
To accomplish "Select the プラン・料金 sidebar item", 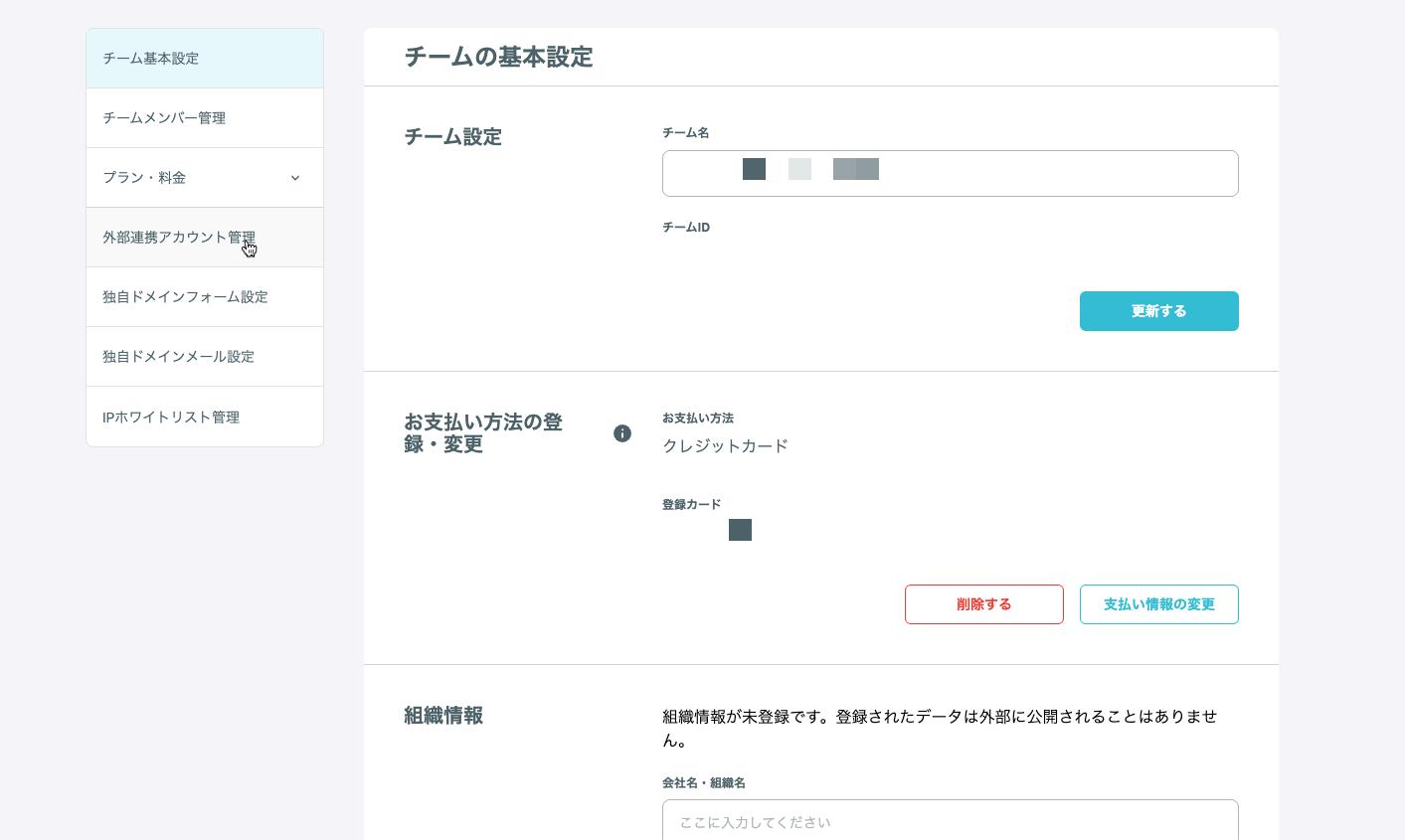I will click(205, 178).
